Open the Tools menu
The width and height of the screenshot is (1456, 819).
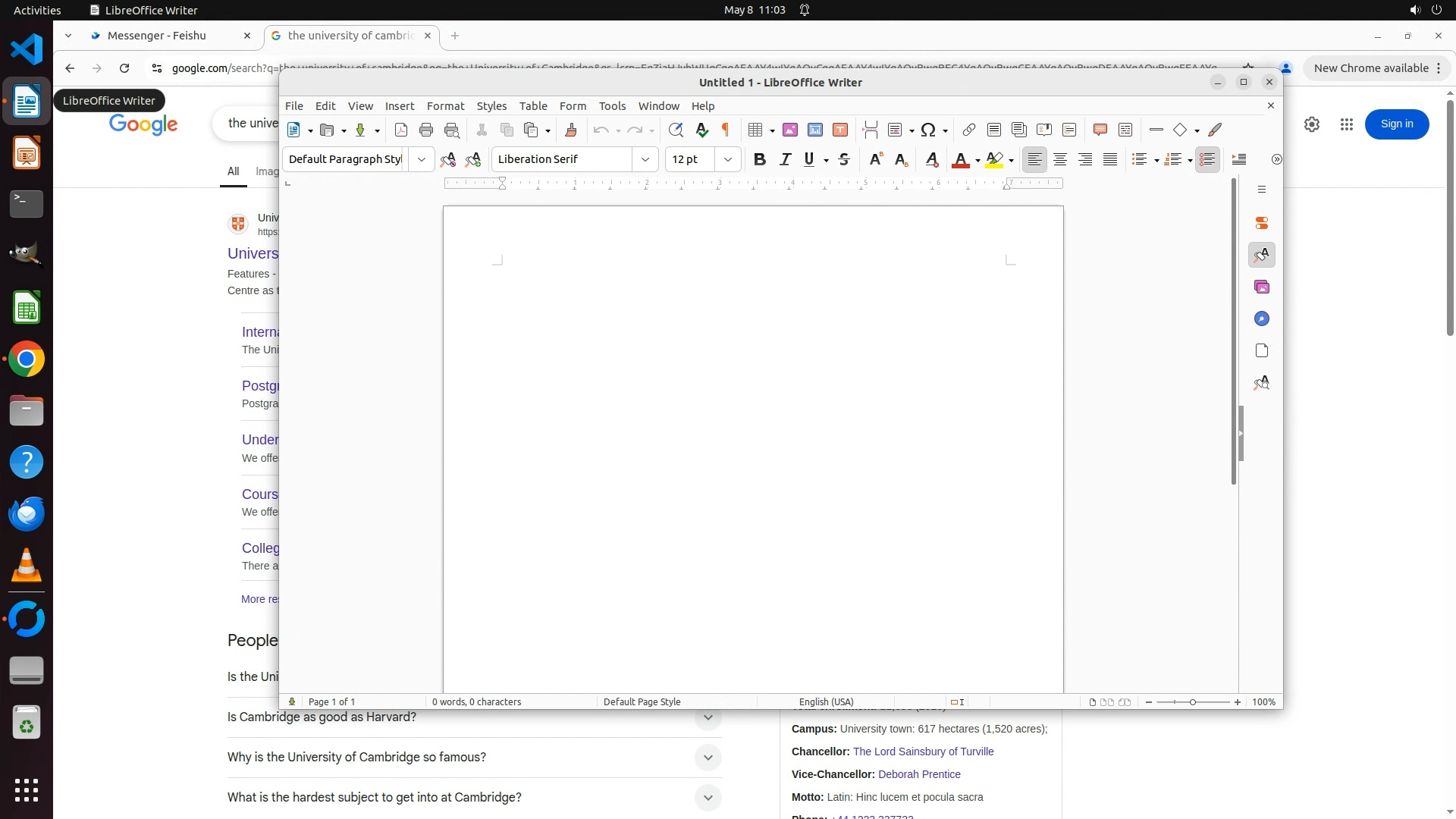pos(611,106)
